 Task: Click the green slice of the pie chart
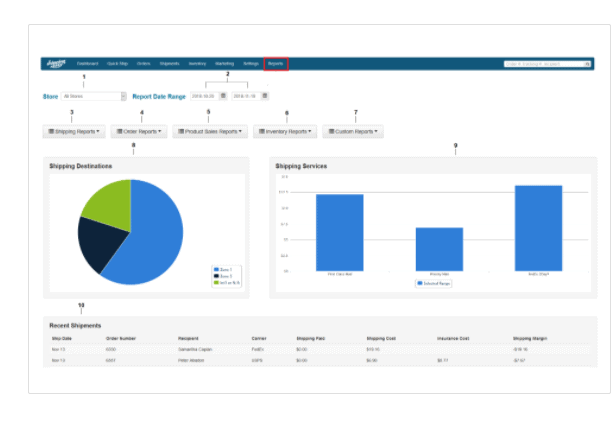(x=111, y=207)
